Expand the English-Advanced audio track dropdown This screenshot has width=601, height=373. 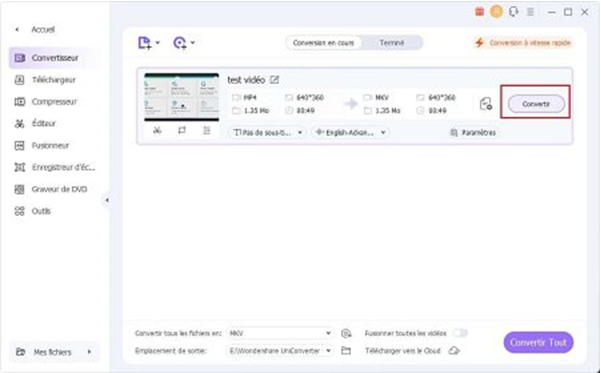pyautogui.click(x=350, y=133)
